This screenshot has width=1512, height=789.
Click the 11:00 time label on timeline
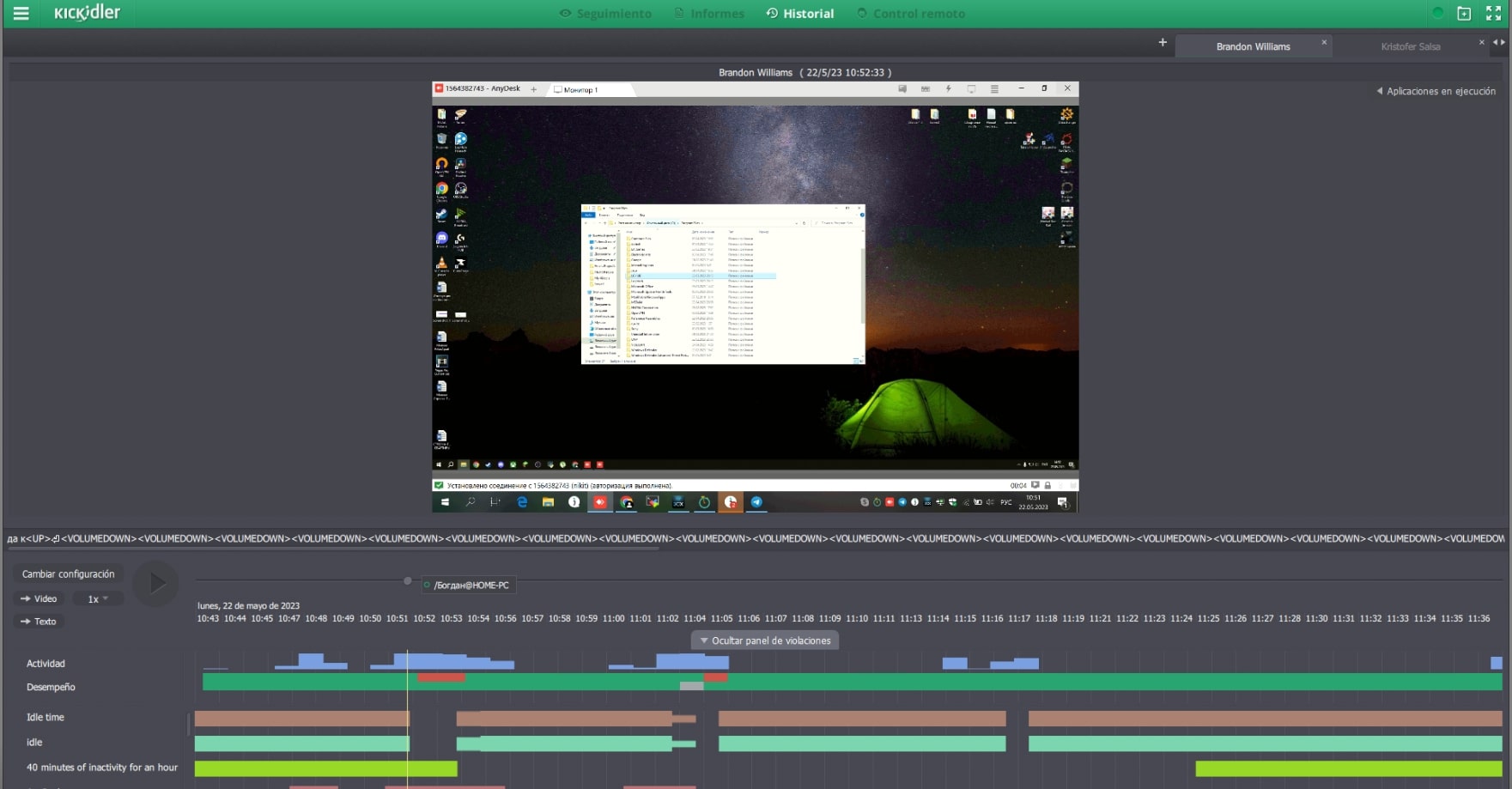click(613, 618)
